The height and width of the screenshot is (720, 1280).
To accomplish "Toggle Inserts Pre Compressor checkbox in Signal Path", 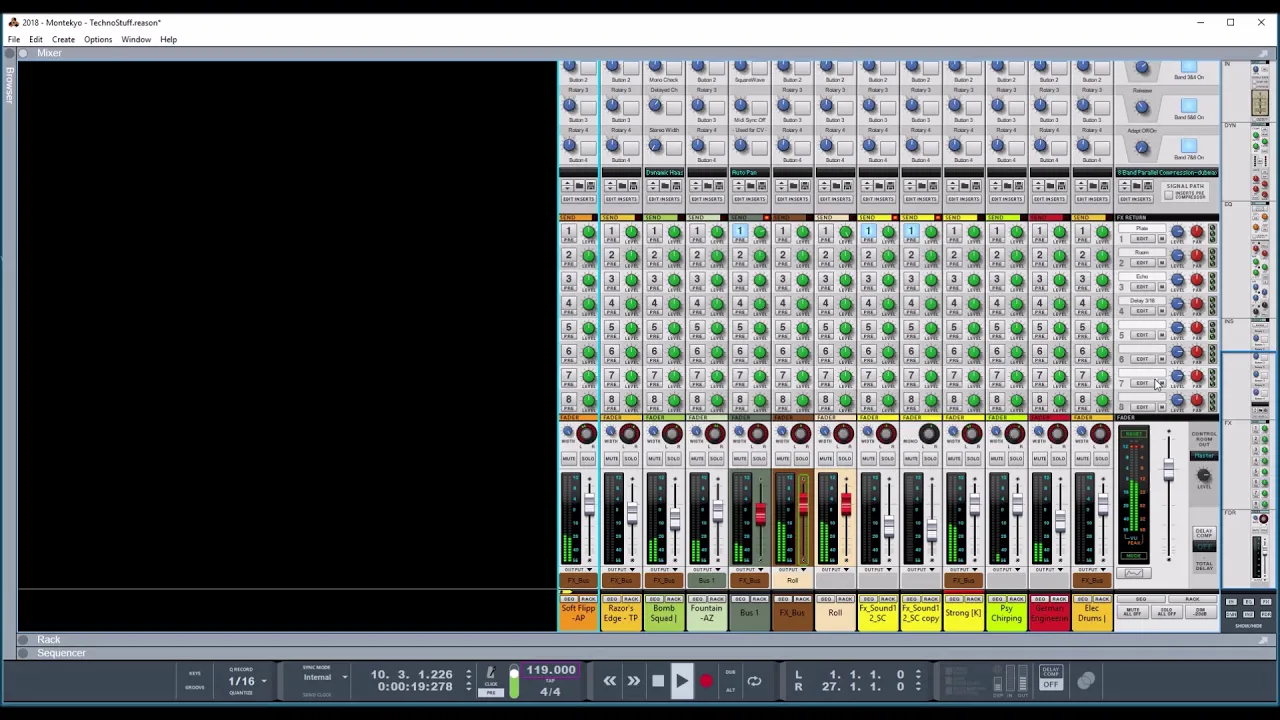I will click(1168, 195).
